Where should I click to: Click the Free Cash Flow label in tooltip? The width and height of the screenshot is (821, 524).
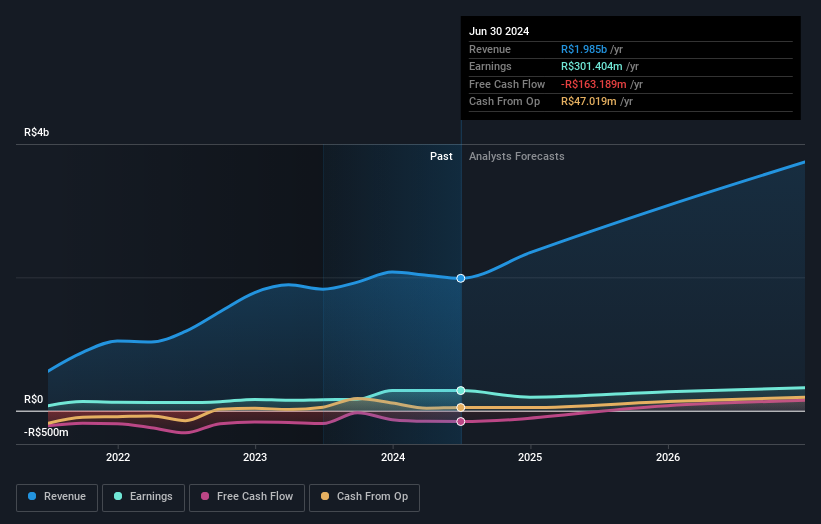(507, 84)
